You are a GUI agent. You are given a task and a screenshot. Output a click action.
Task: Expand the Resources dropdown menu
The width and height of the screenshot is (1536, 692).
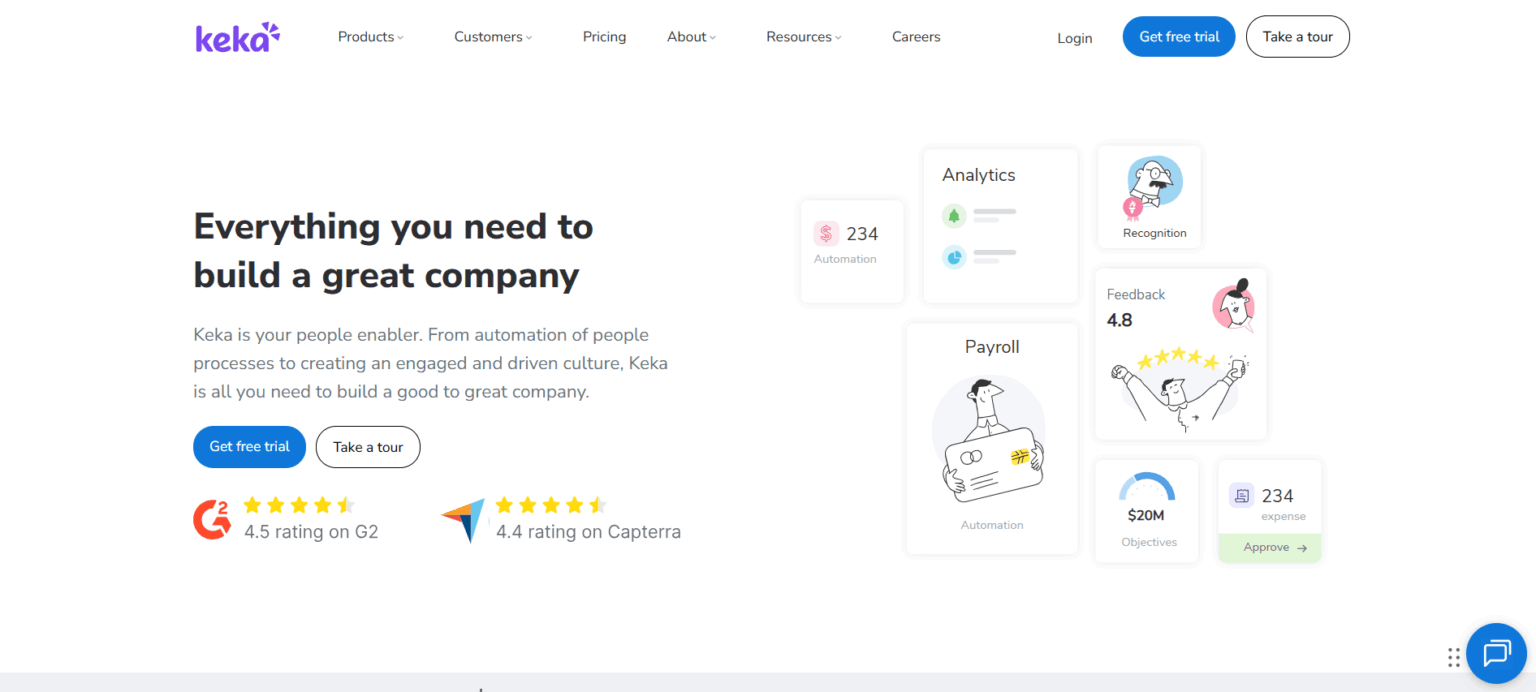[804, 37]
